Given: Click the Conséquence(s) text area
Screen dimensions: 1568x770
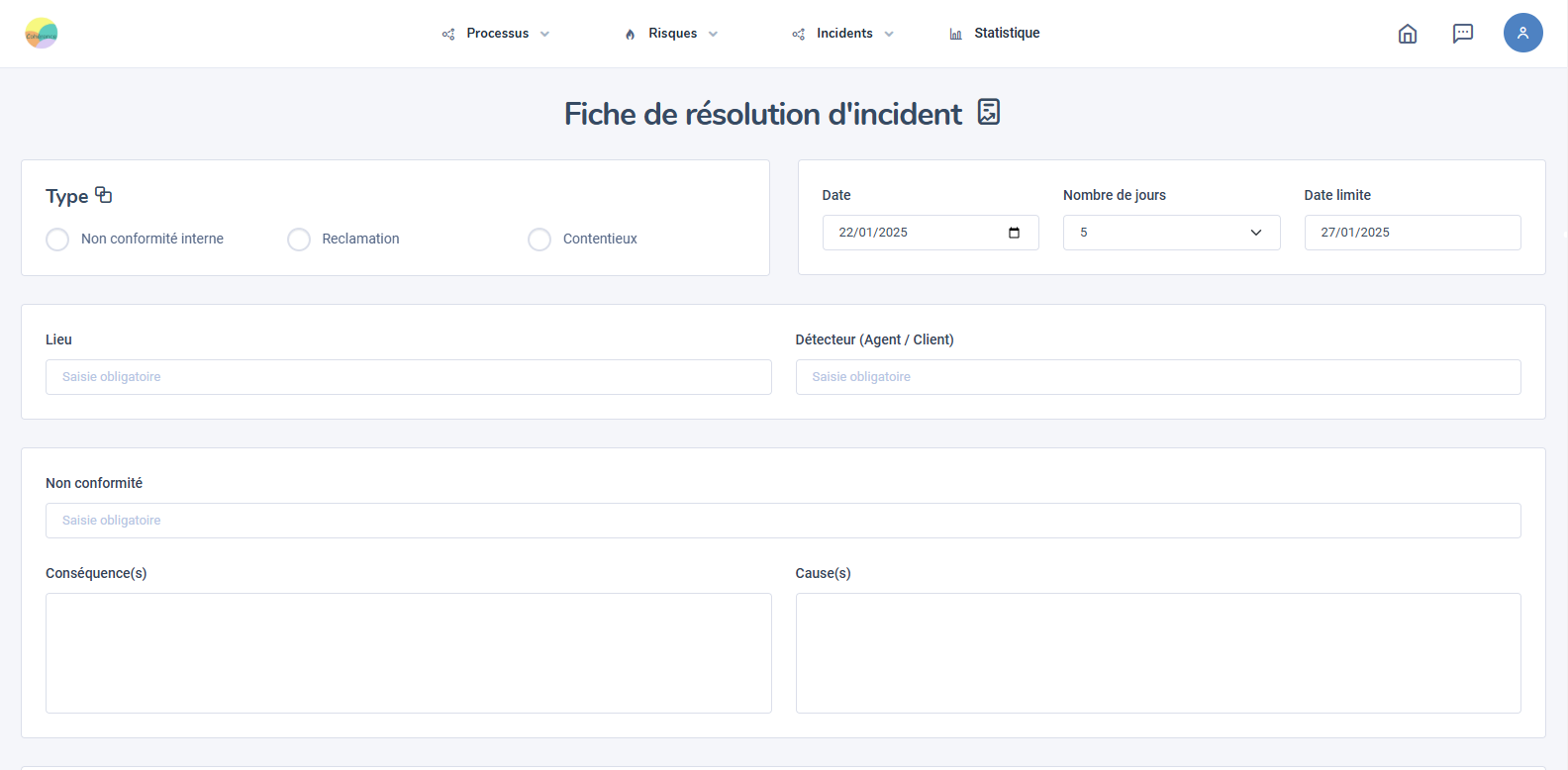Looking at the screenshot, I should click(408, 653).
